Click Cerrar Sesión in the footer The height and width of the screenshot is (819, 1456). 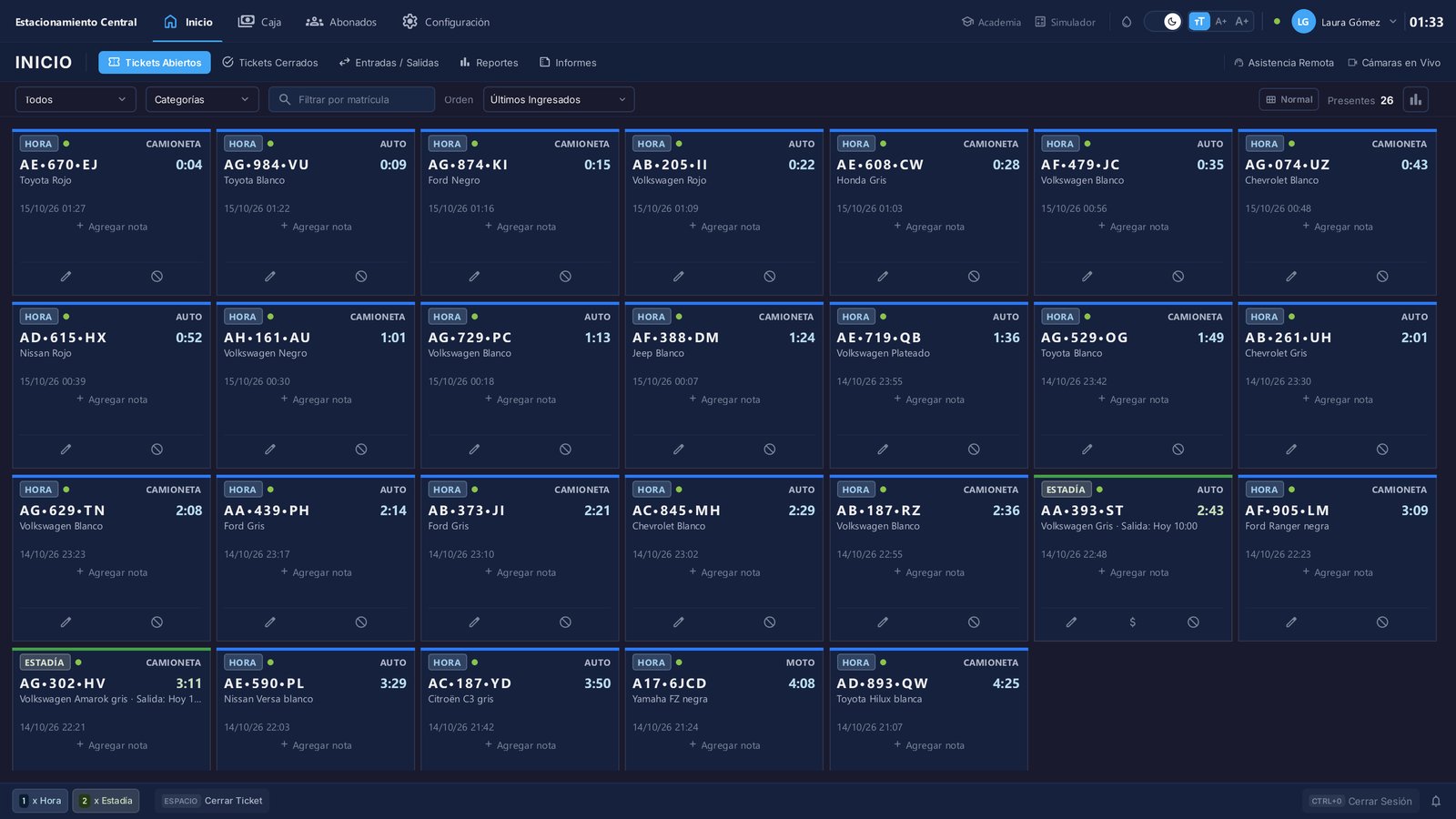pos(1360,801)
